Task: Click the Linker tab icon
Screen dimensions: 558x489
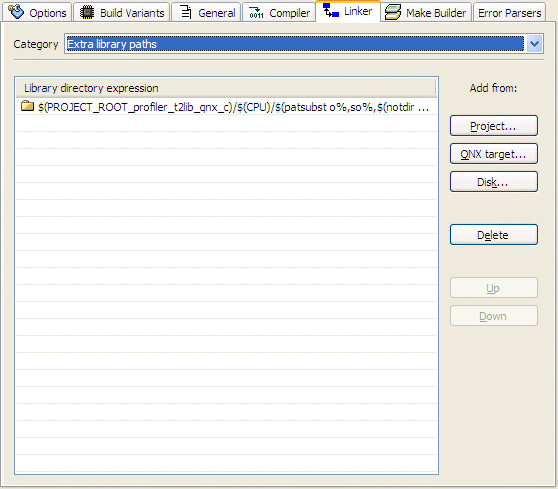Action: tap(331, 10)
